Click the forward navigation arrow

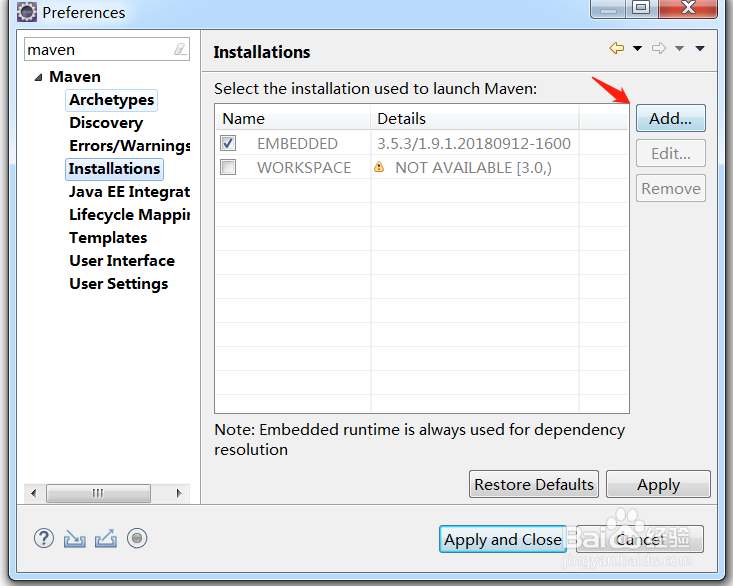[x=659, y=48]
